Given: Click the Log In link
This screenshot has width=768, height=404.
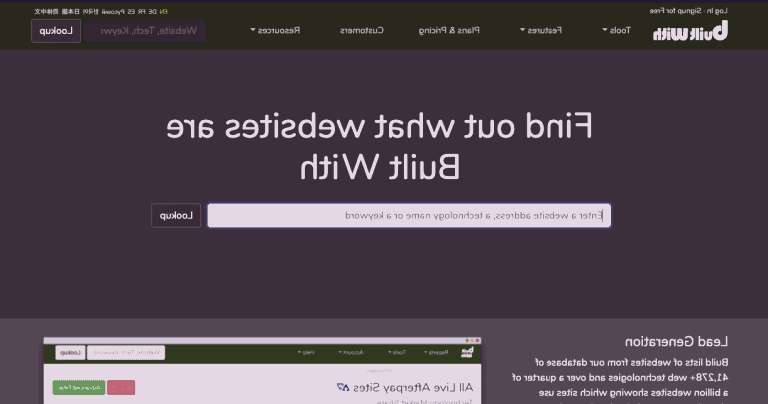Looking at the screenshot, I should coord(718,11).
